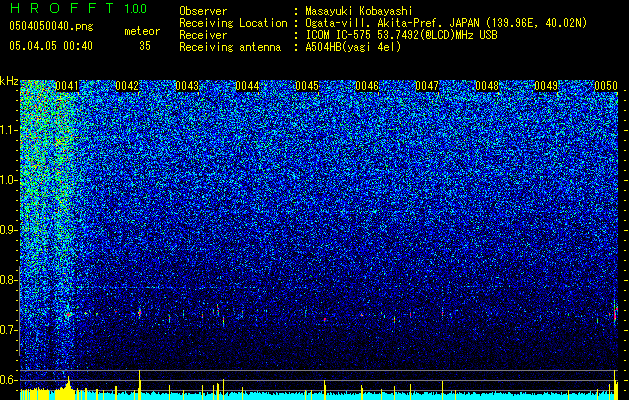Screen dimensions: 629x400
Task: Click the 0049 time marker
Action: point(546,86)
